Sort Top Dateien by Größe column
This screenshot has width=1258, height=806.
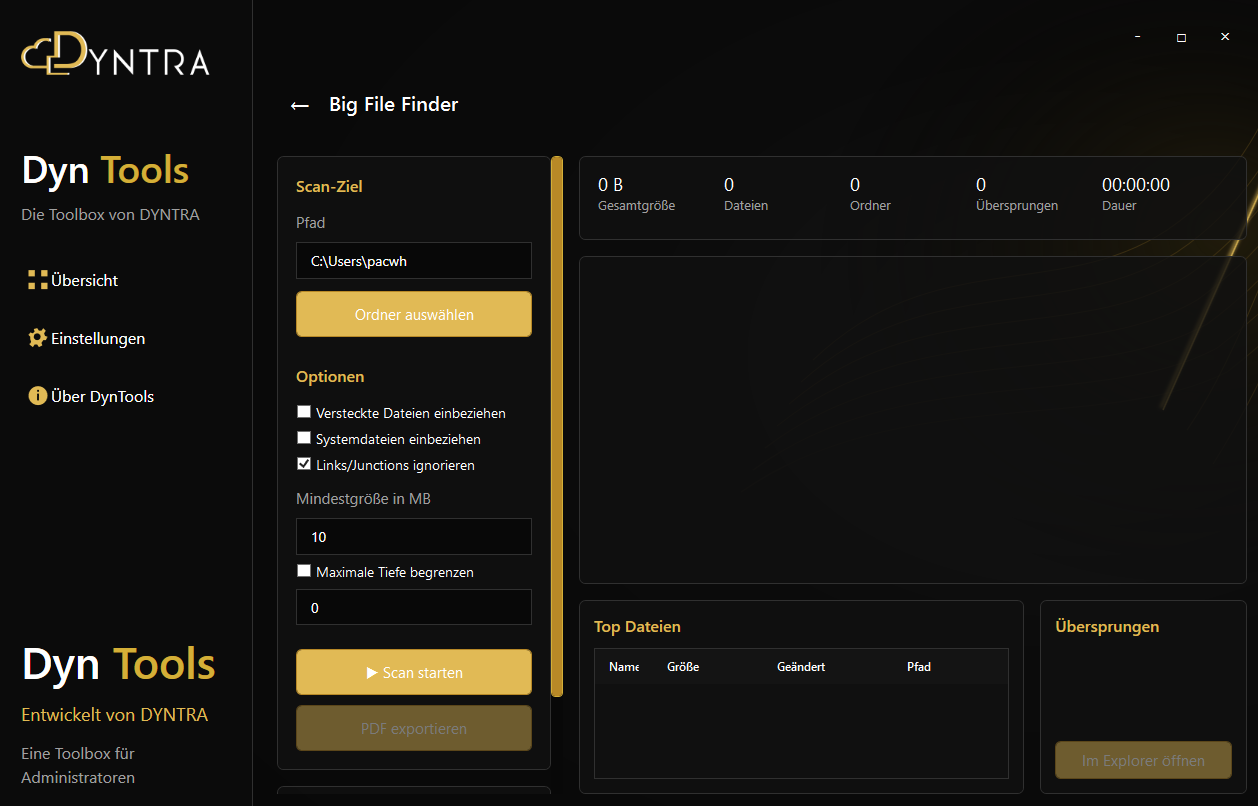click(683, 666)
